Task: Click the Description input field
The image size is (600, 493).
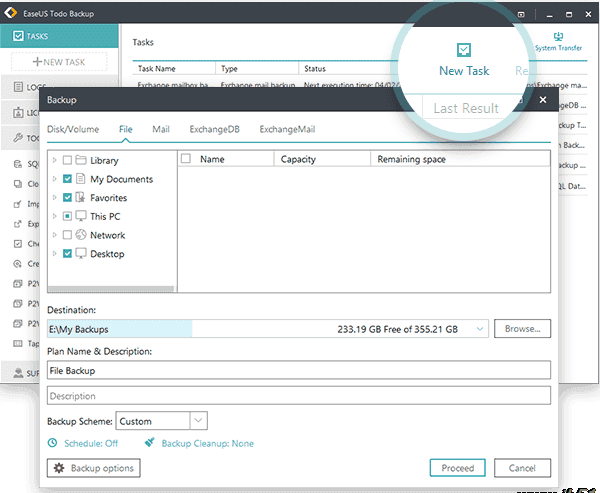Action: pyautogui.click(x=298, y=395)
